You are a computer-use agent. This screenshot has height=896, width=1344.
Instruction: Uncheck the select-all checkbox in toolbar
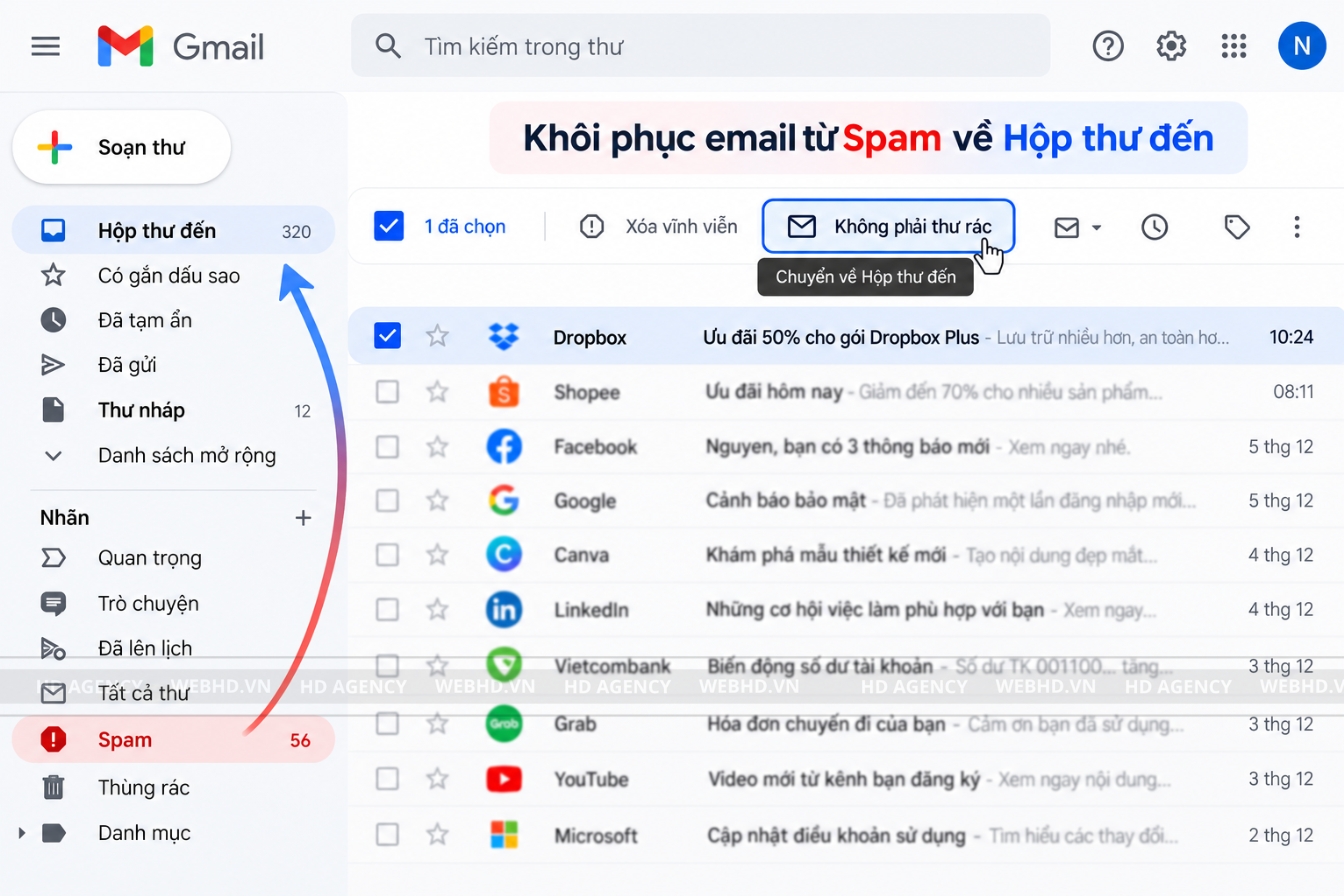pyautogui.click(x=389, y=226)
